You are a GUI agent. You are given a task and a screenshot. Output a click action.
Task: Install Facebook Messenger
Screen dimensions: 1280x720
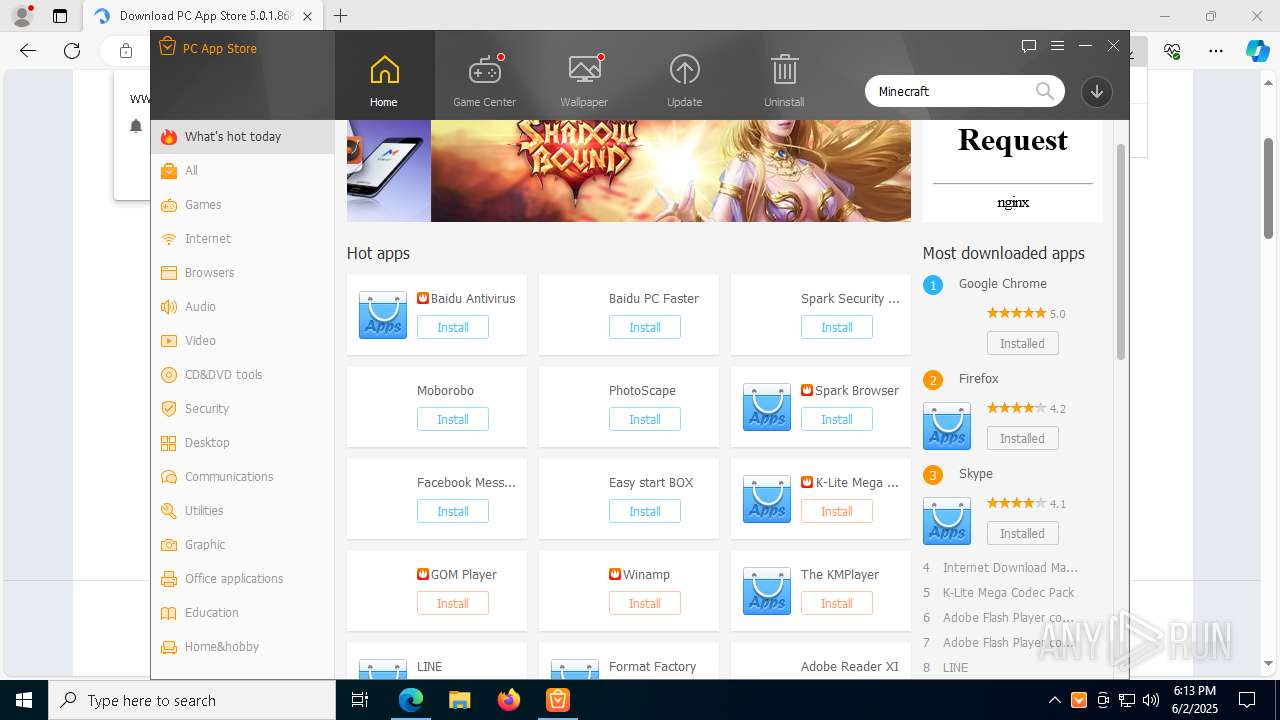coord(453,512)
